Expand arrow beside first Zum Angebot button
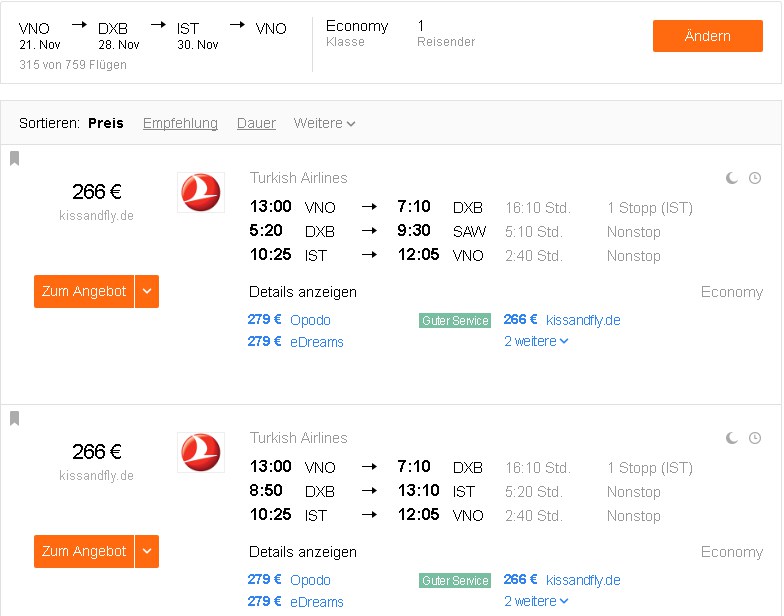 tap(147, 291)
